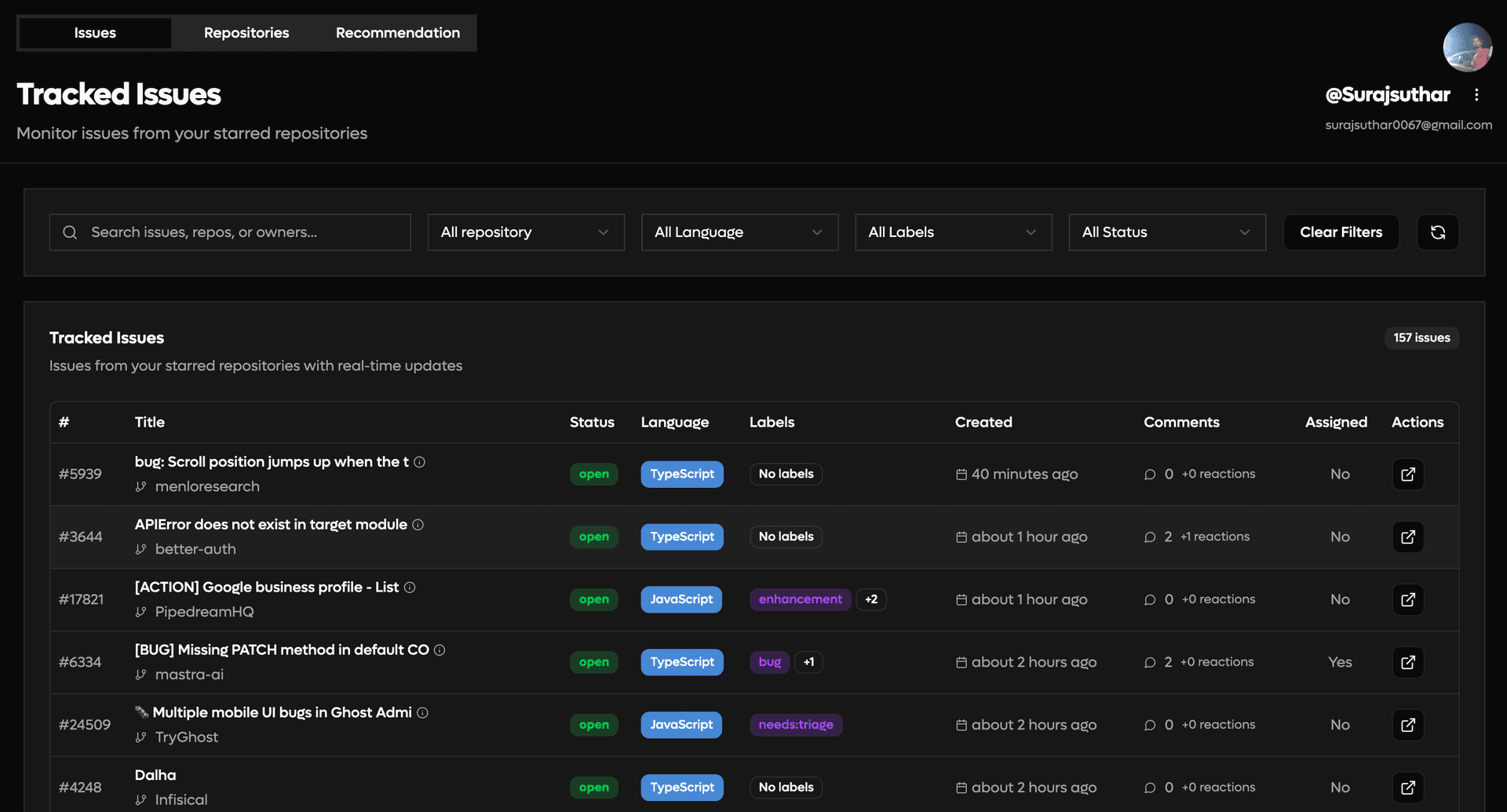Switch to the Recommendation tab

[x=397, y=33]
